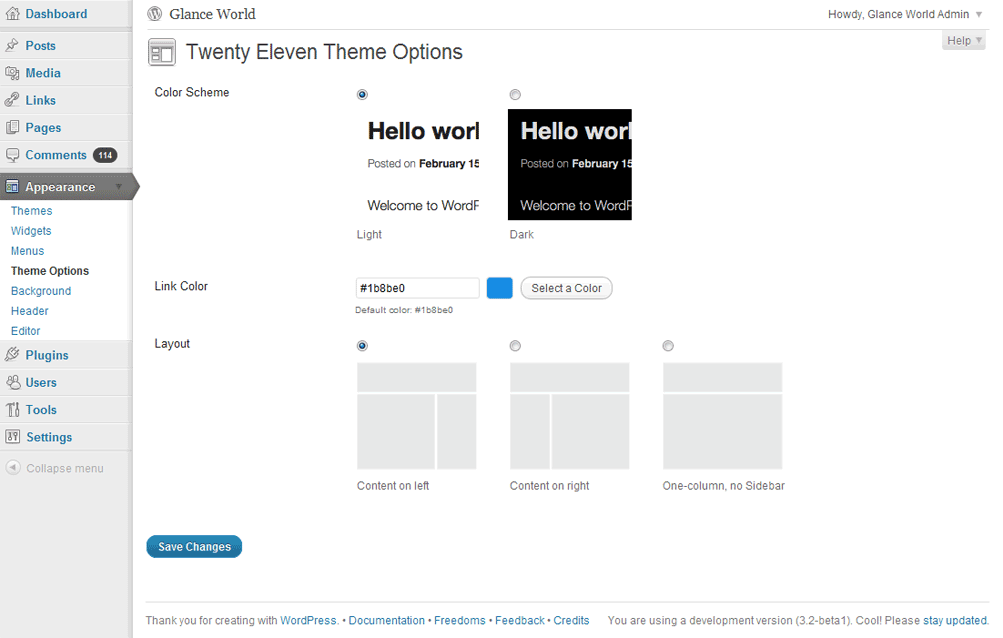Open the Header submenu item
Viewport: 1003px width, 638px height.
point(29,311)
